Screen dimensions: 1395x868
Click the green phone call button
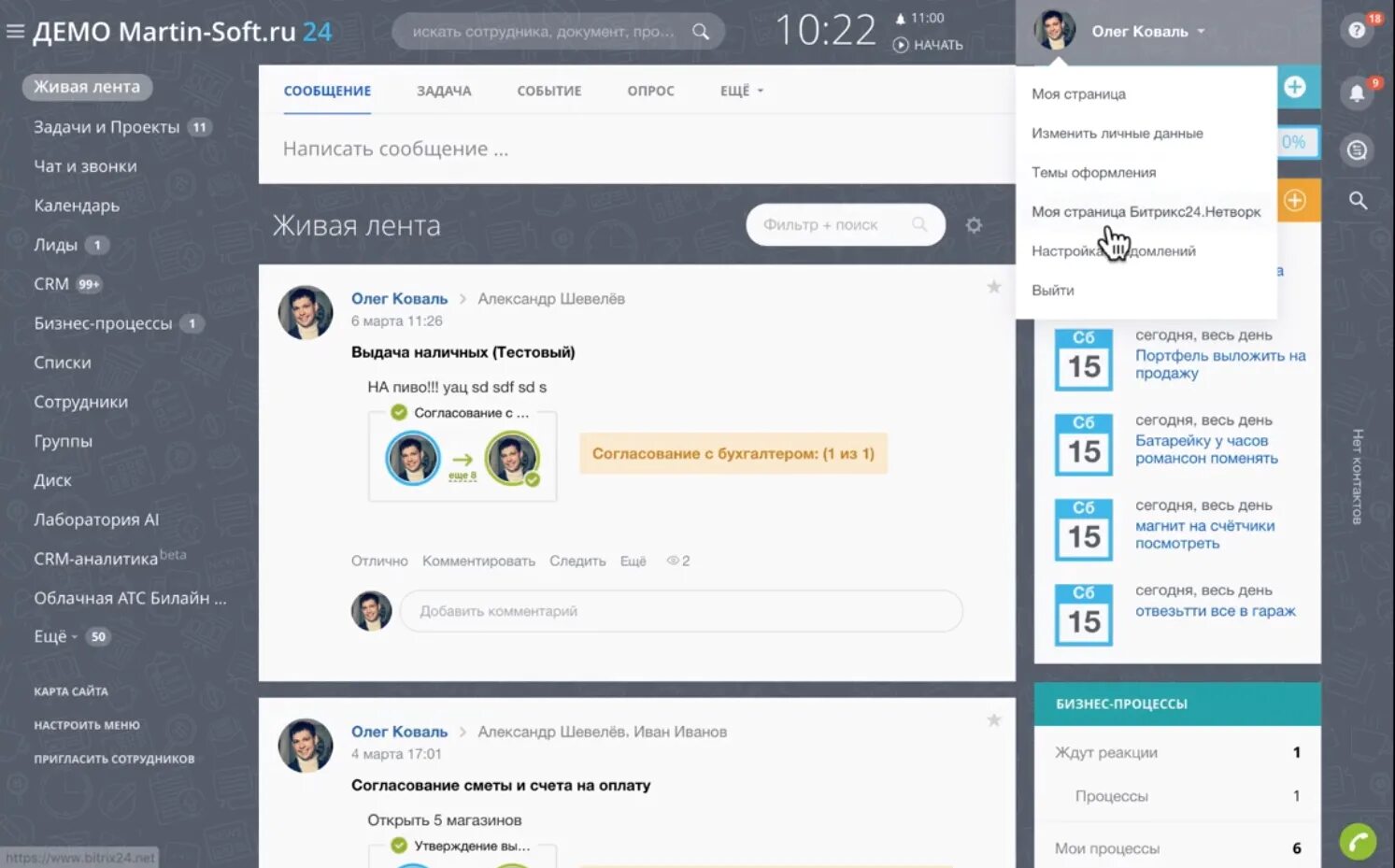click(1358, 841)
